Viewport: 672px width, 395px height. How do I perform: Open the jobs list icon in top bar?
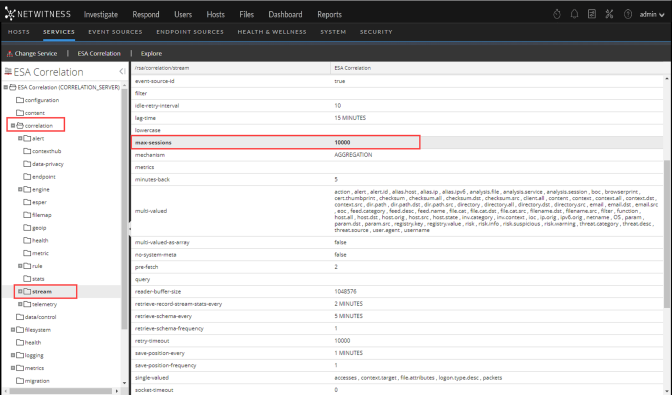point(592,14)
